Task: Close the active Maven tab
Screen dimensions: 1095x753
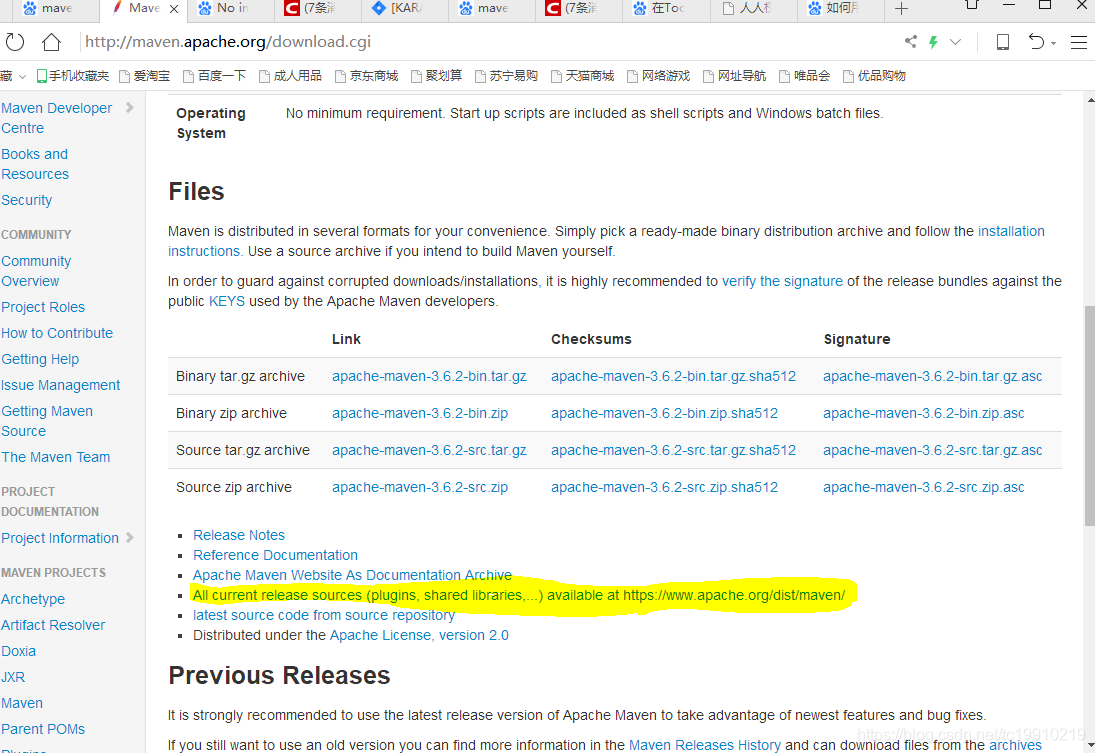Action: click(x=174, y=8)
